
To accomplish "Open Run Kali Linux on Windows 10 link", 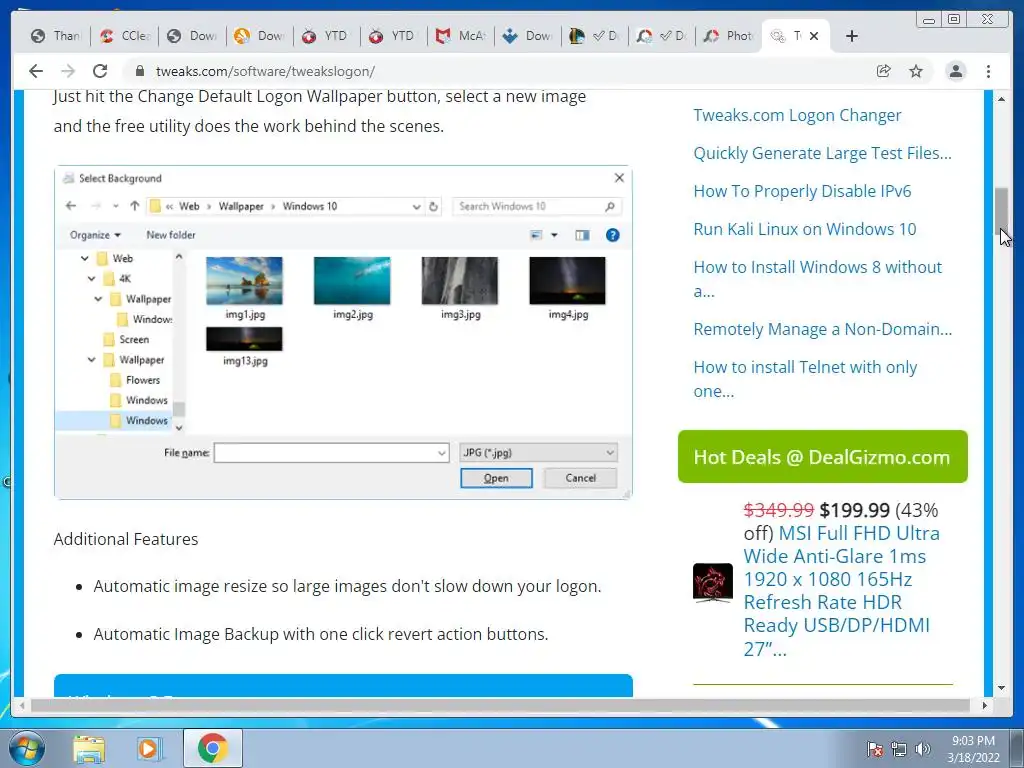I will click(x=805, y=229).
